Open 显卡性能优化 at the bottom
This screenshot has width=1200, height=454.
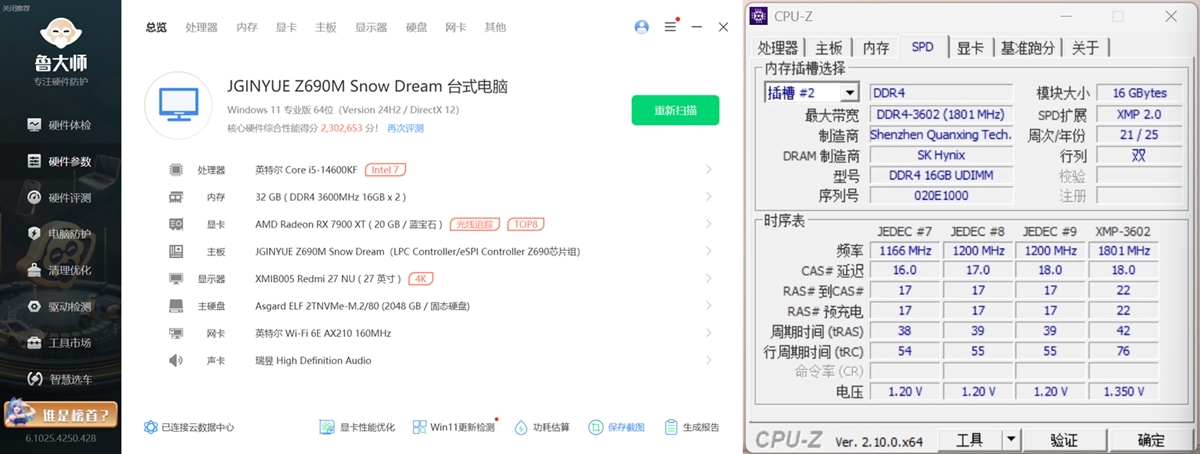(x=357, y=427)
